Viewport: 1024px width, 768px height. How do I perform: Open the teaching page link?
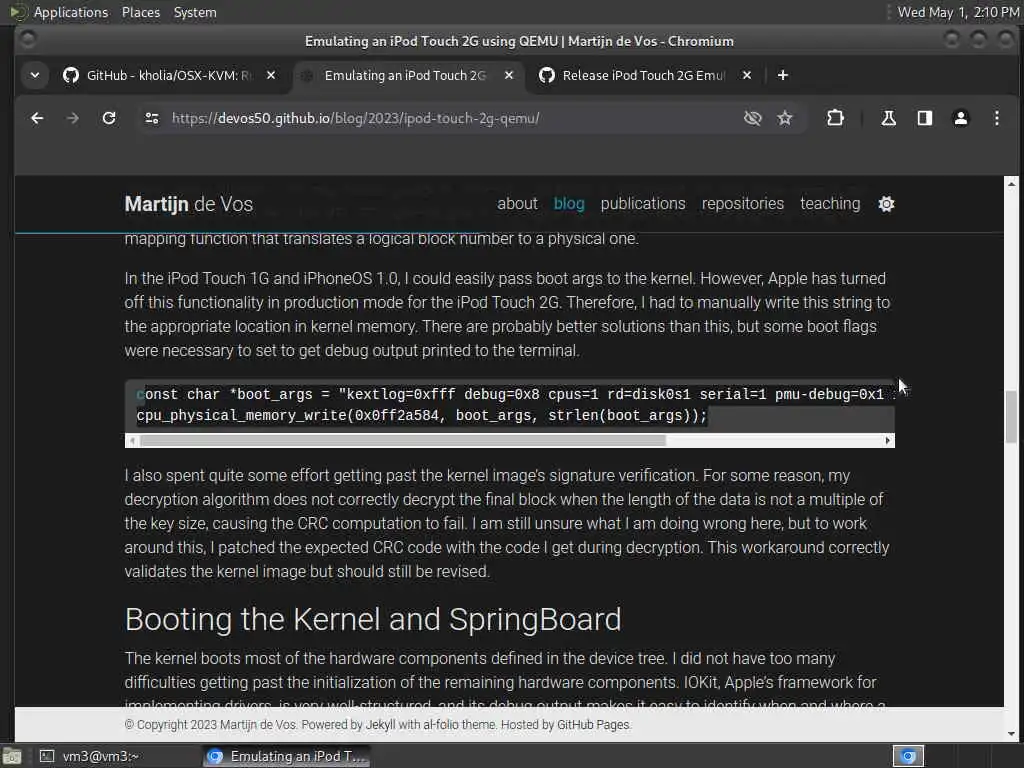click(x=830, y=204)
